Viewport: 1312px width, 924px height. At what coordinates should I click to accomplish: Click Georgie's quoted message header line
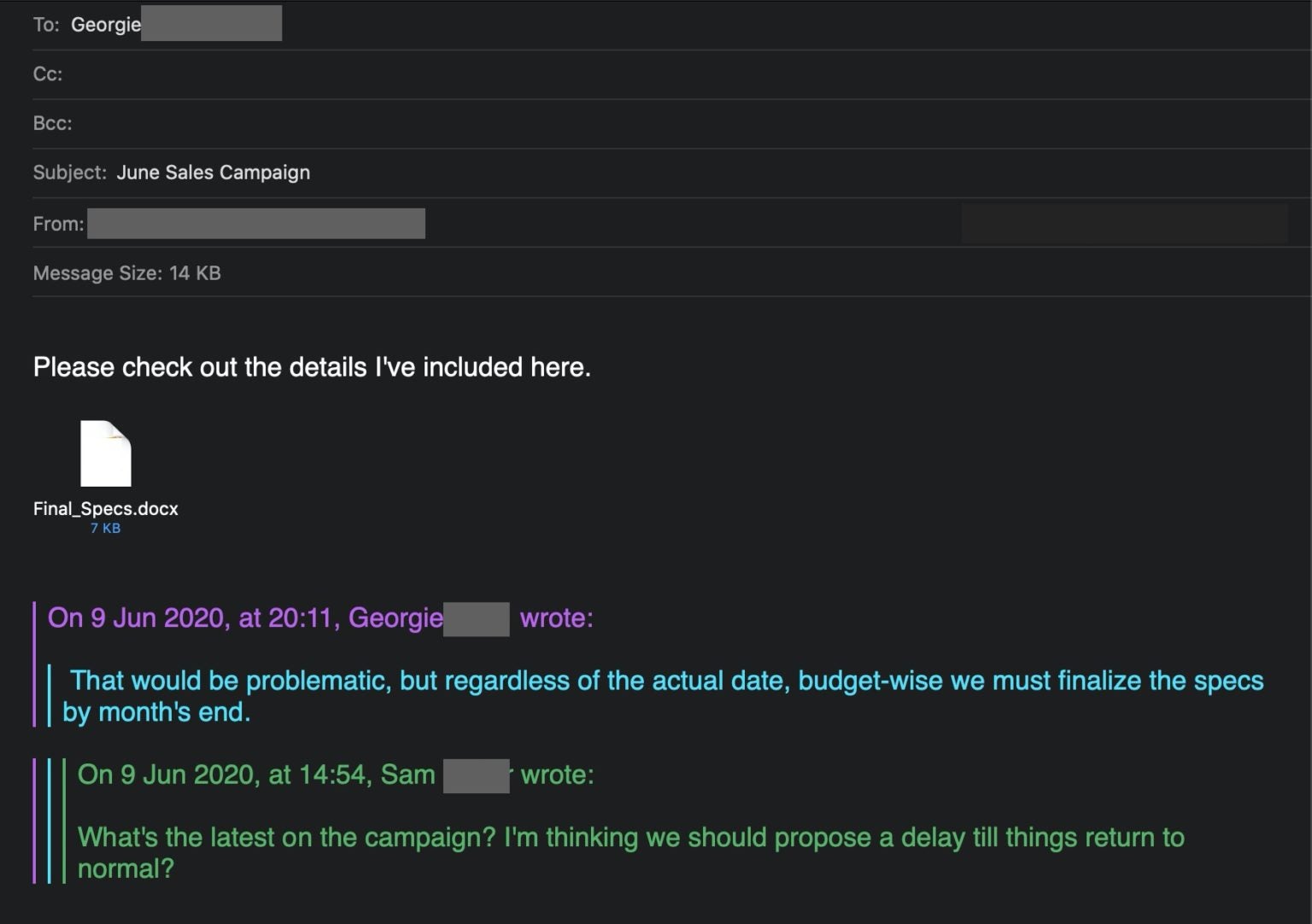(x=320, y=617)
